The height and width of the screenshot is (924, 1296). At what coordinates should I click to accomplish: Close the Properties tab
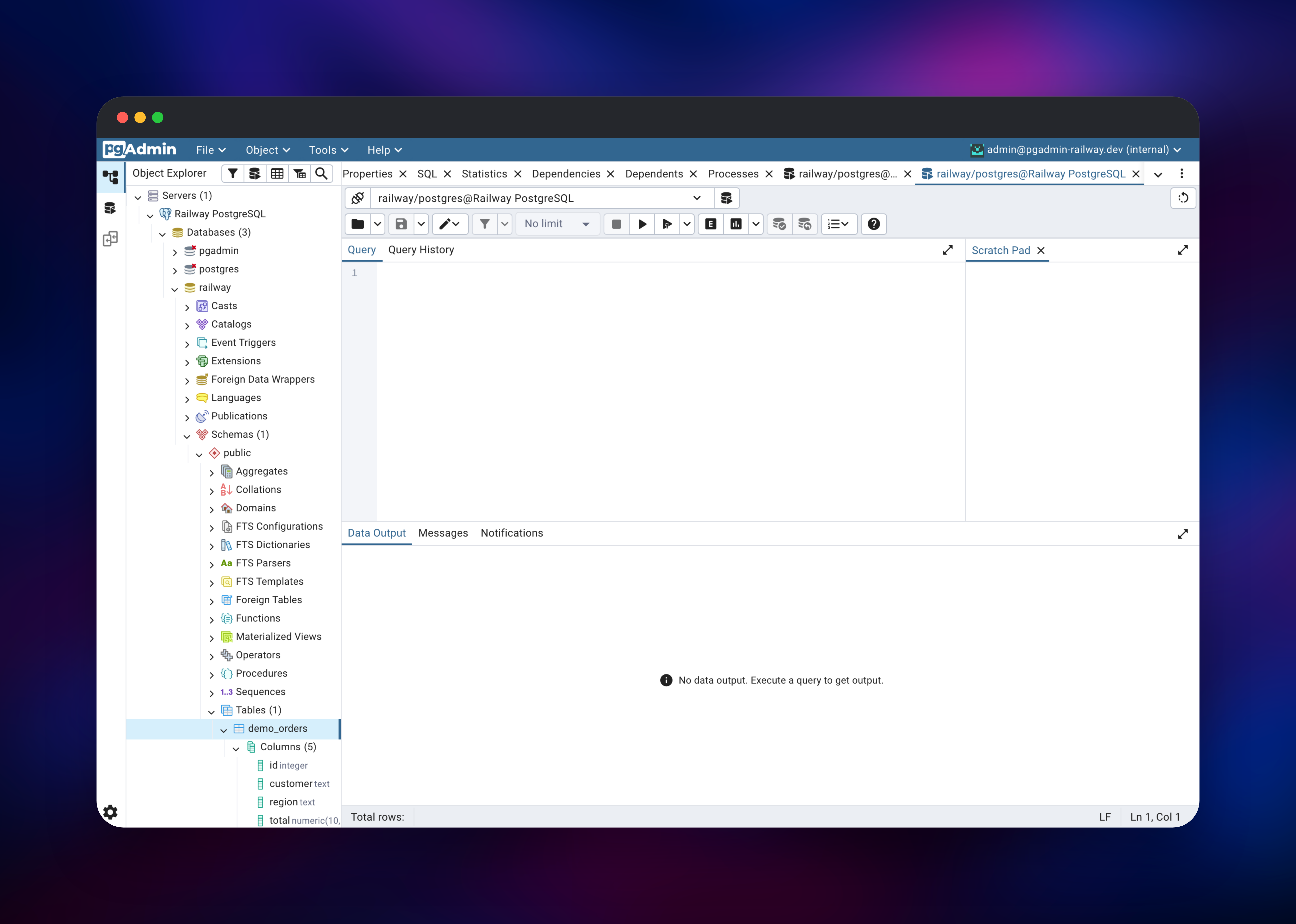point(403,174)
